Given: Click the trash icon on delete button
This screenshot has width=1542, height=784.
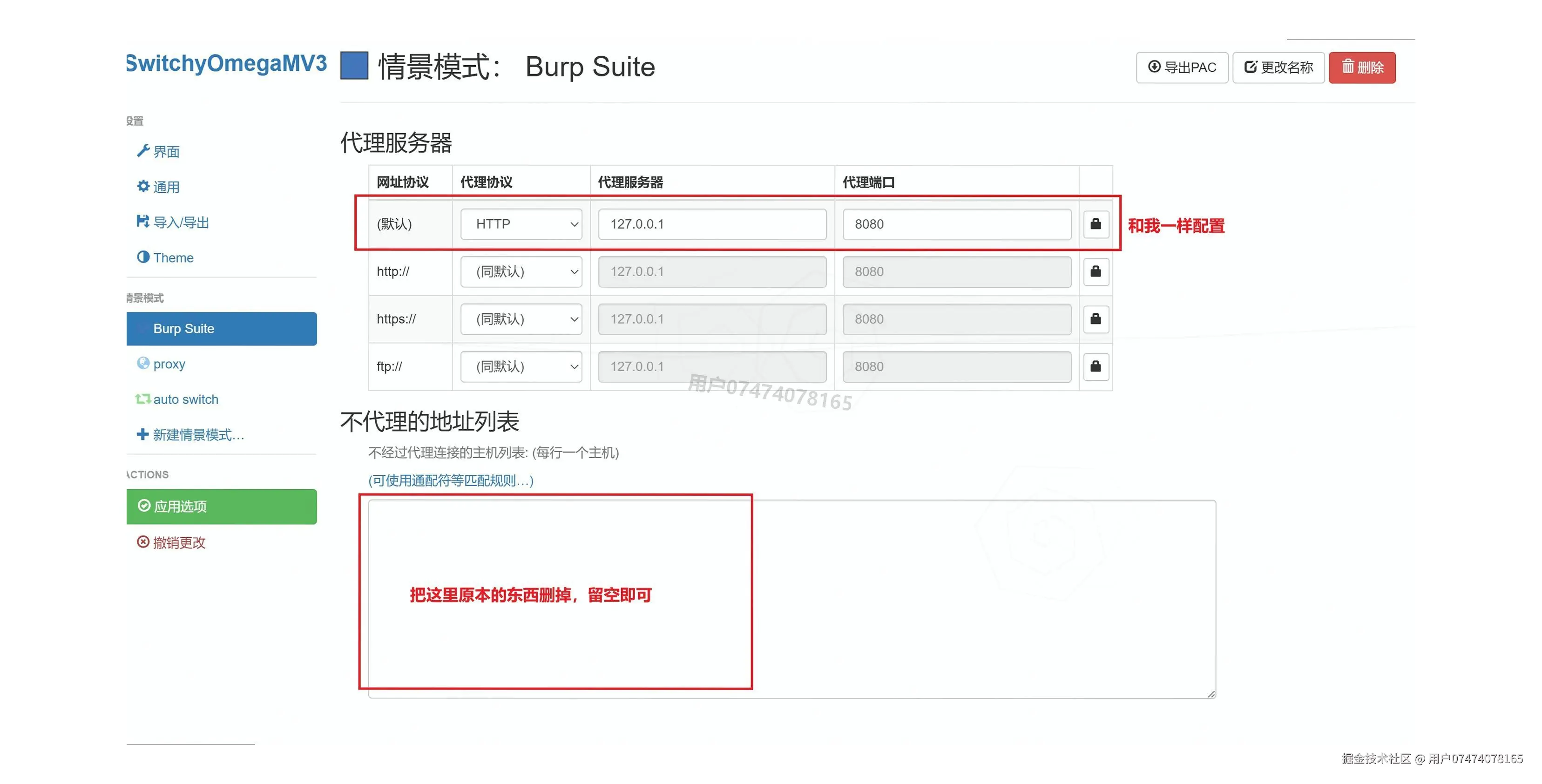Looking at the screenshot, I should (x=1347, y=66).
